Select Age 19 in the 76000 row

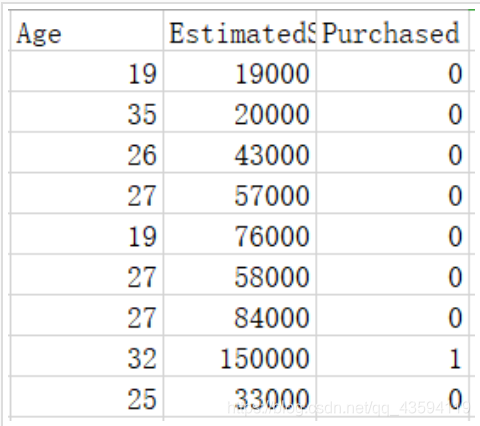87,234
